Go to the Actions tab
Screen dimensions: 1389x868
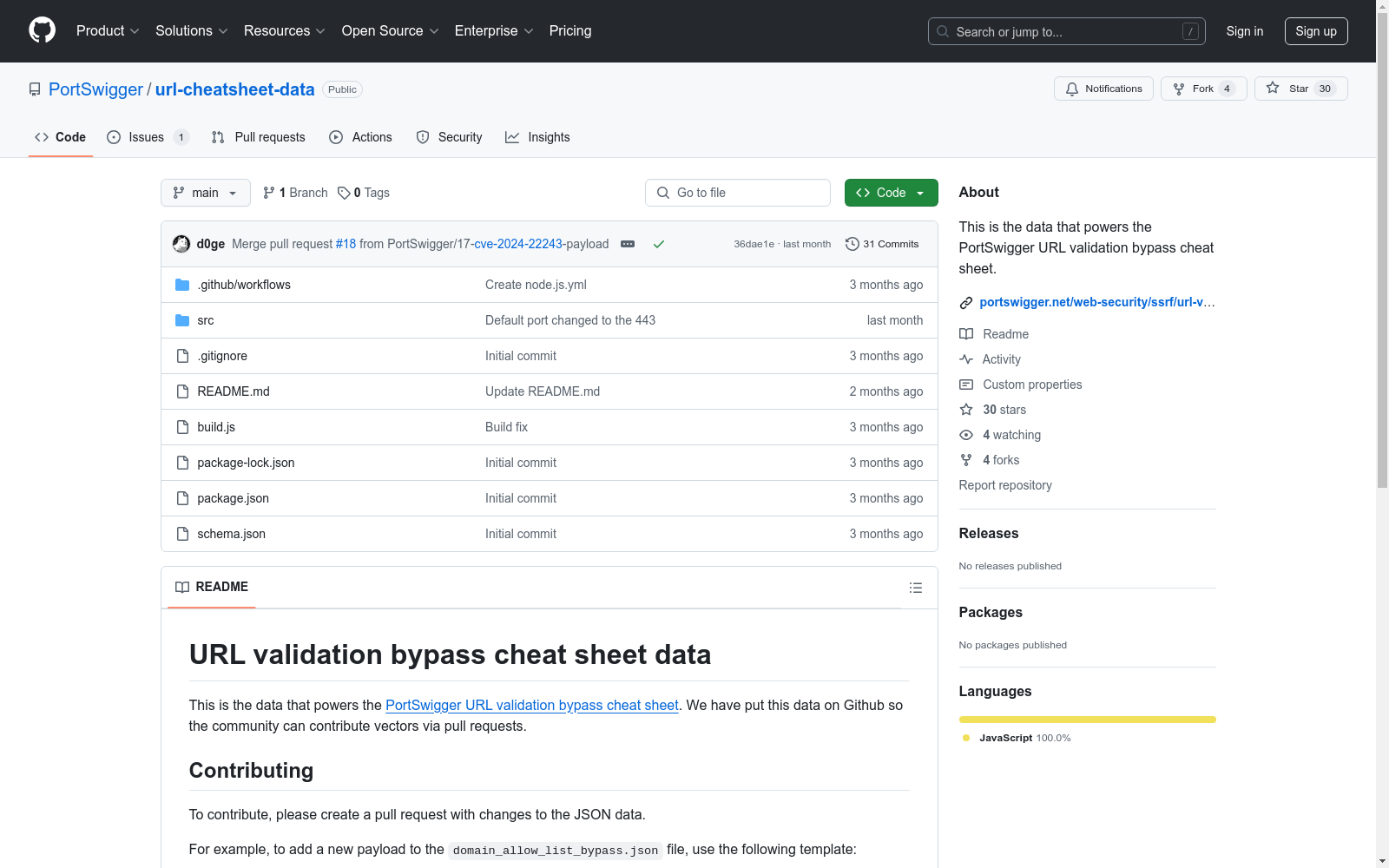click(x=361, y=137)
